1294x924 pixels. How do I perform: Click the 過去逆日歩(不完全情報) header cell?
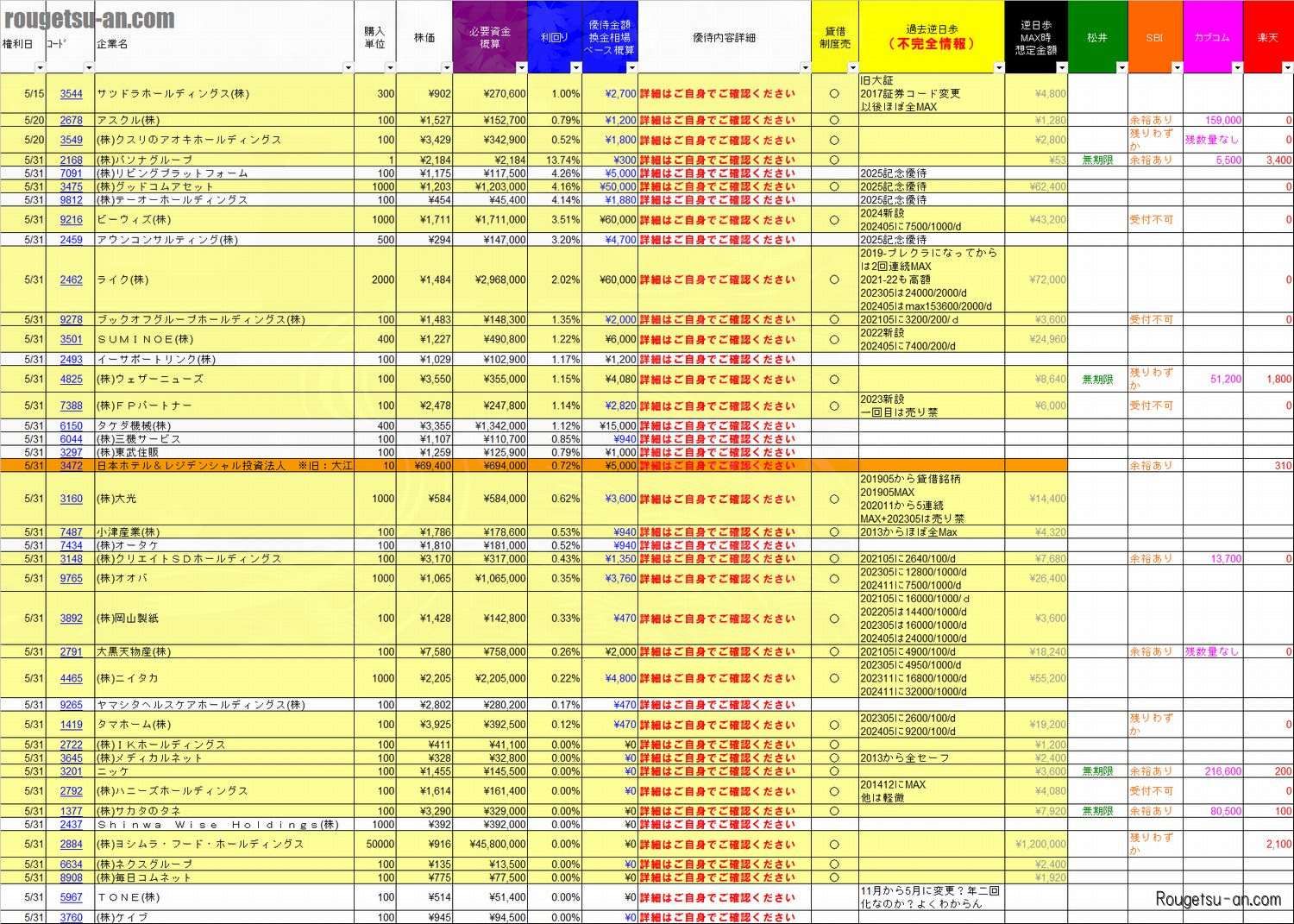(932, 37)
